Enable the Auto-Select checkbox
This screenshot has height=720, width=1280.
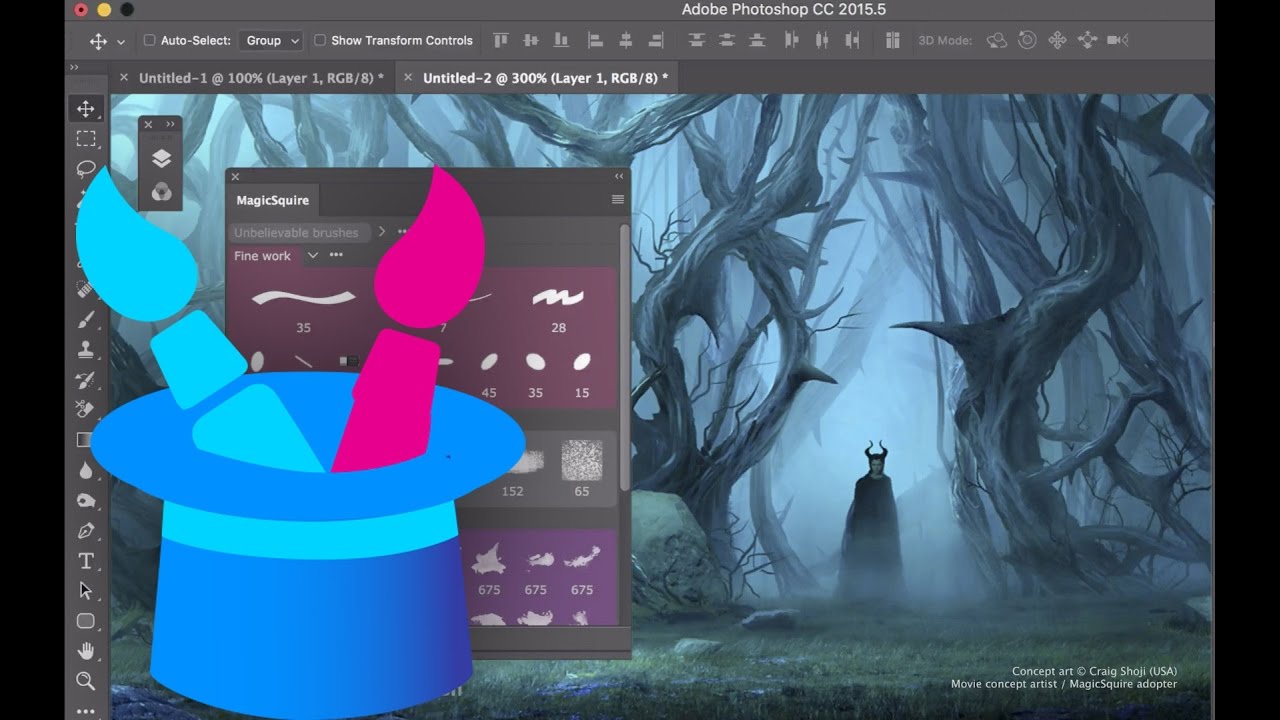[149, 41]
